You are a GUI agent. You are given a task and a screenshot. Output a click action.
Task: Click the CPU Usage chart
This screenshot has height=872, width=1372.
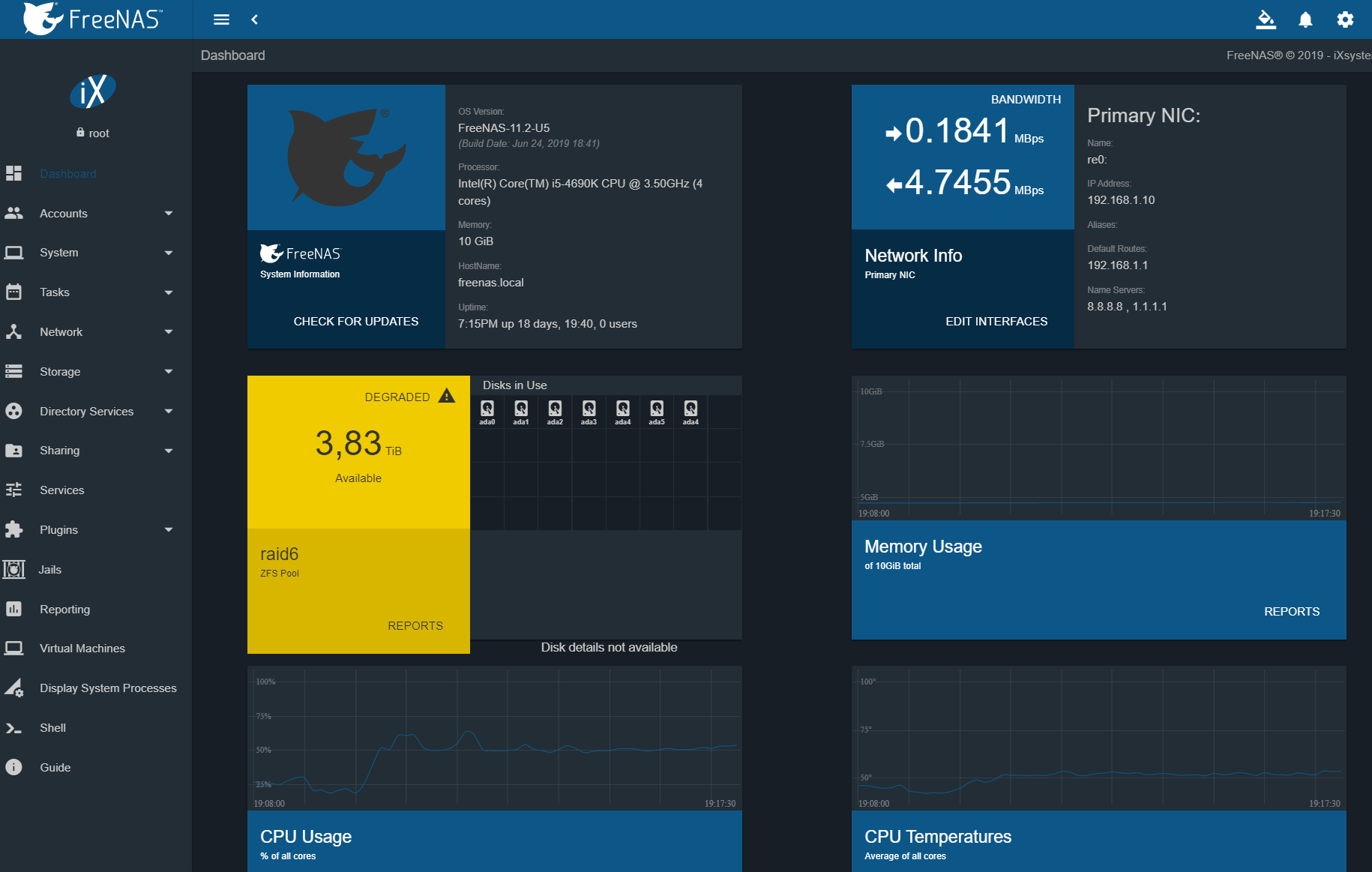point(495,738)
